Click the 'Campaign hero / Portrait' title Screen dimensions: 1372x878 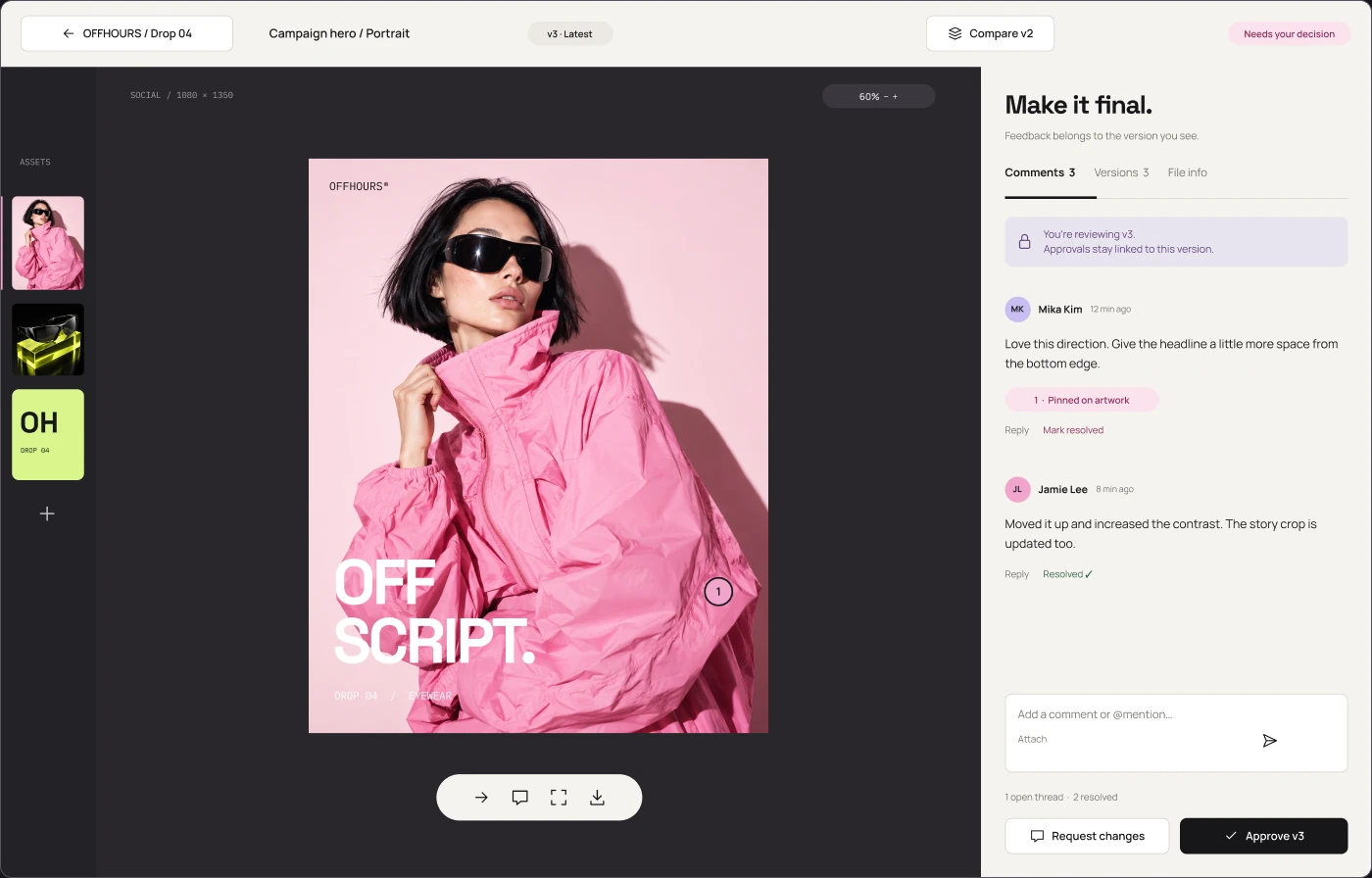click(339, 33)
